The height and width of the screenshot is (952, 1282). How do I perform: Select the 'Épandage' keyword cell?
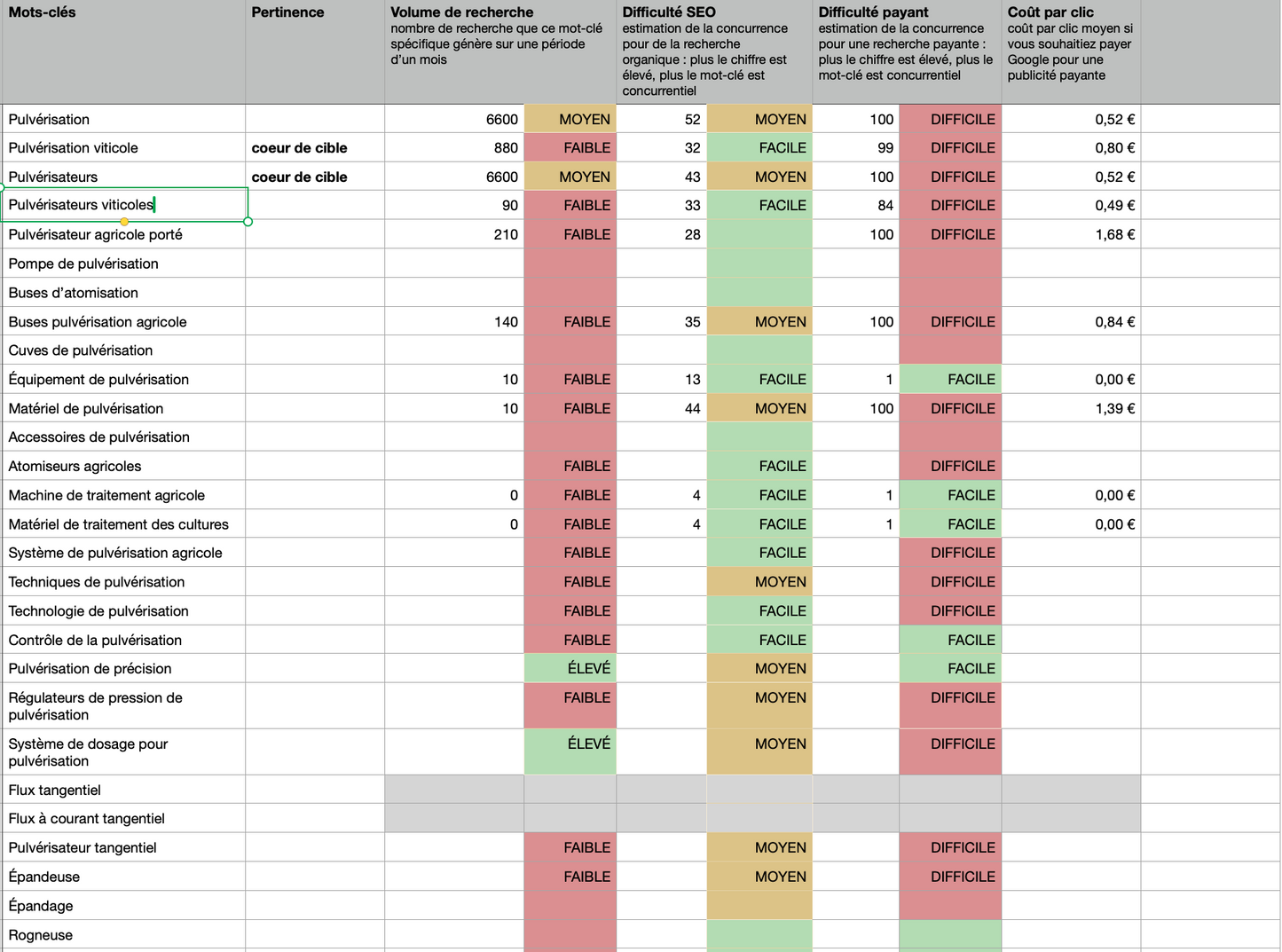pos(123,906)
